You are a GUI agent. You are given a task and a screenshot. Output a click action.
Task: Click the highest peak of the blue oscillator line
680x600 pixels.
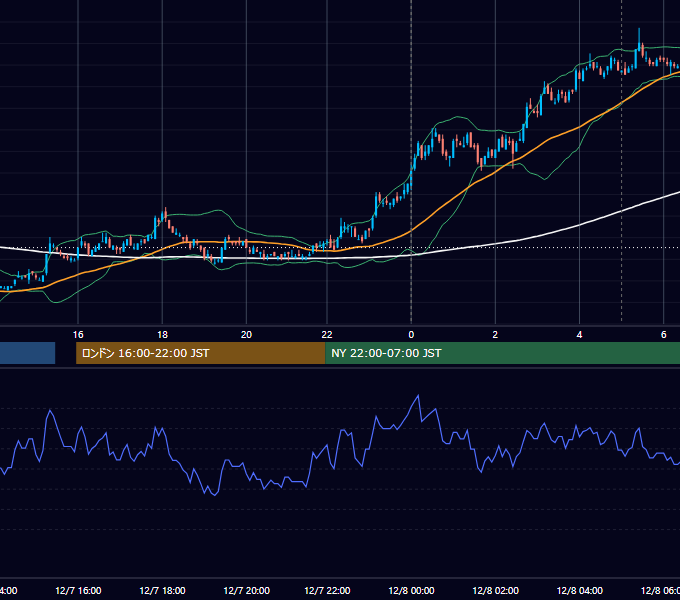pos(418,395)
